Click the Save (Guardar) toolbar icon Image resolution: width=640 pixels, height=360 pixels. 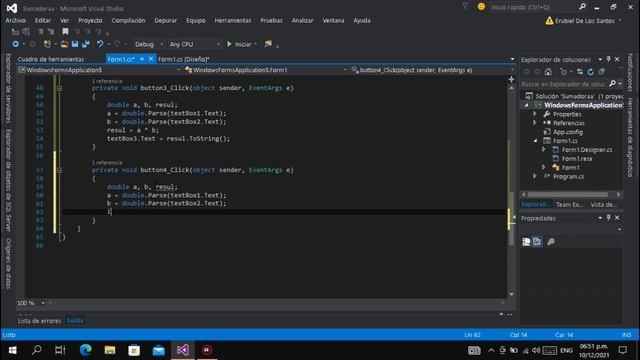(x=75, y=44)
